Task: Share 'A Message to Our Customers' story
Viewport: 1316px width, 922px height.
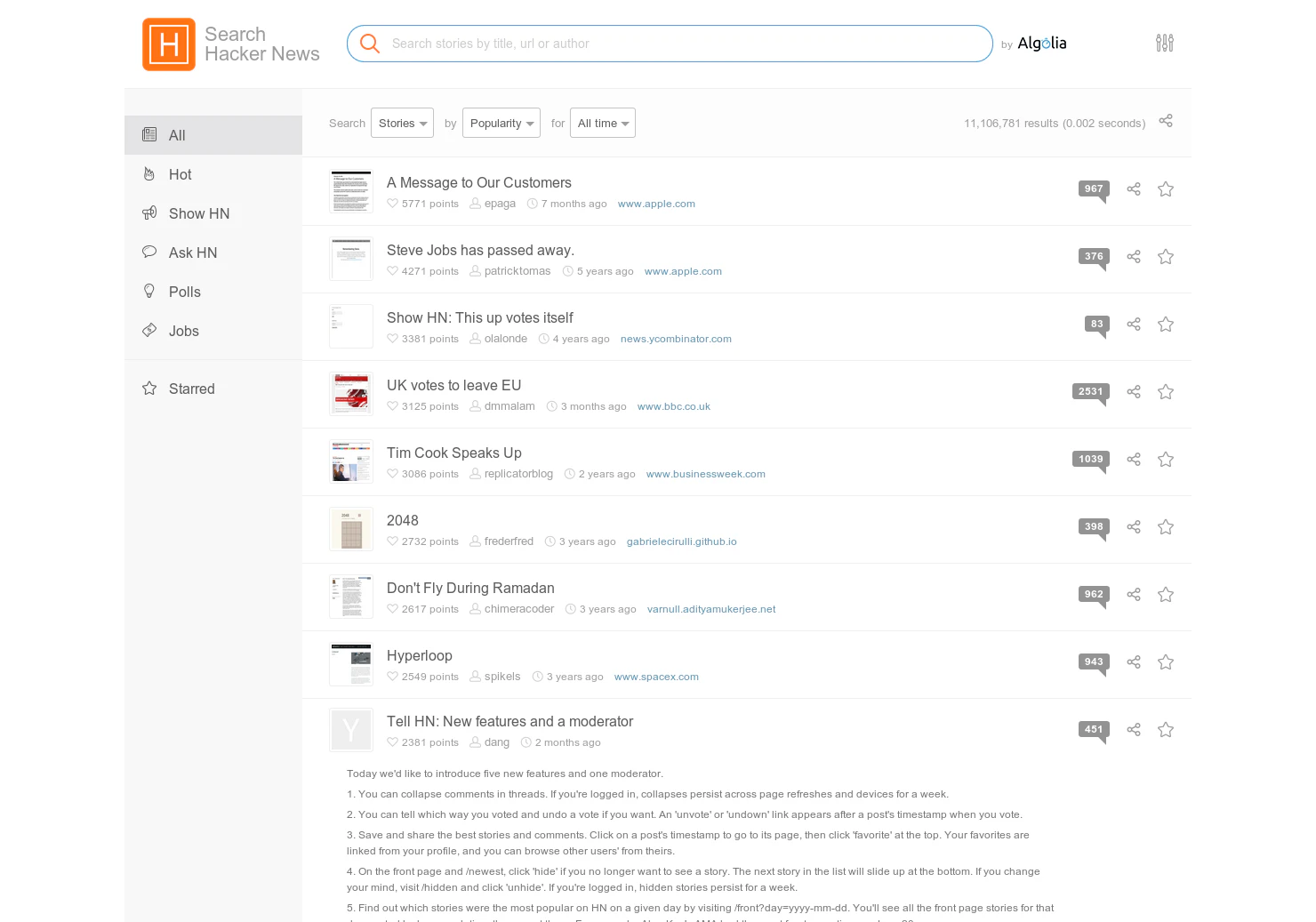Action: pos(1134,189)
